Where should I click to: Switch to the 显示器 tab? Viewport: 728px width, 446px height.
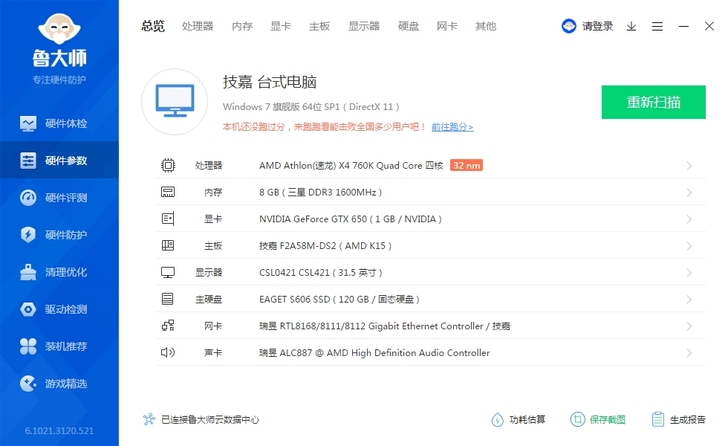click(364, 26)
